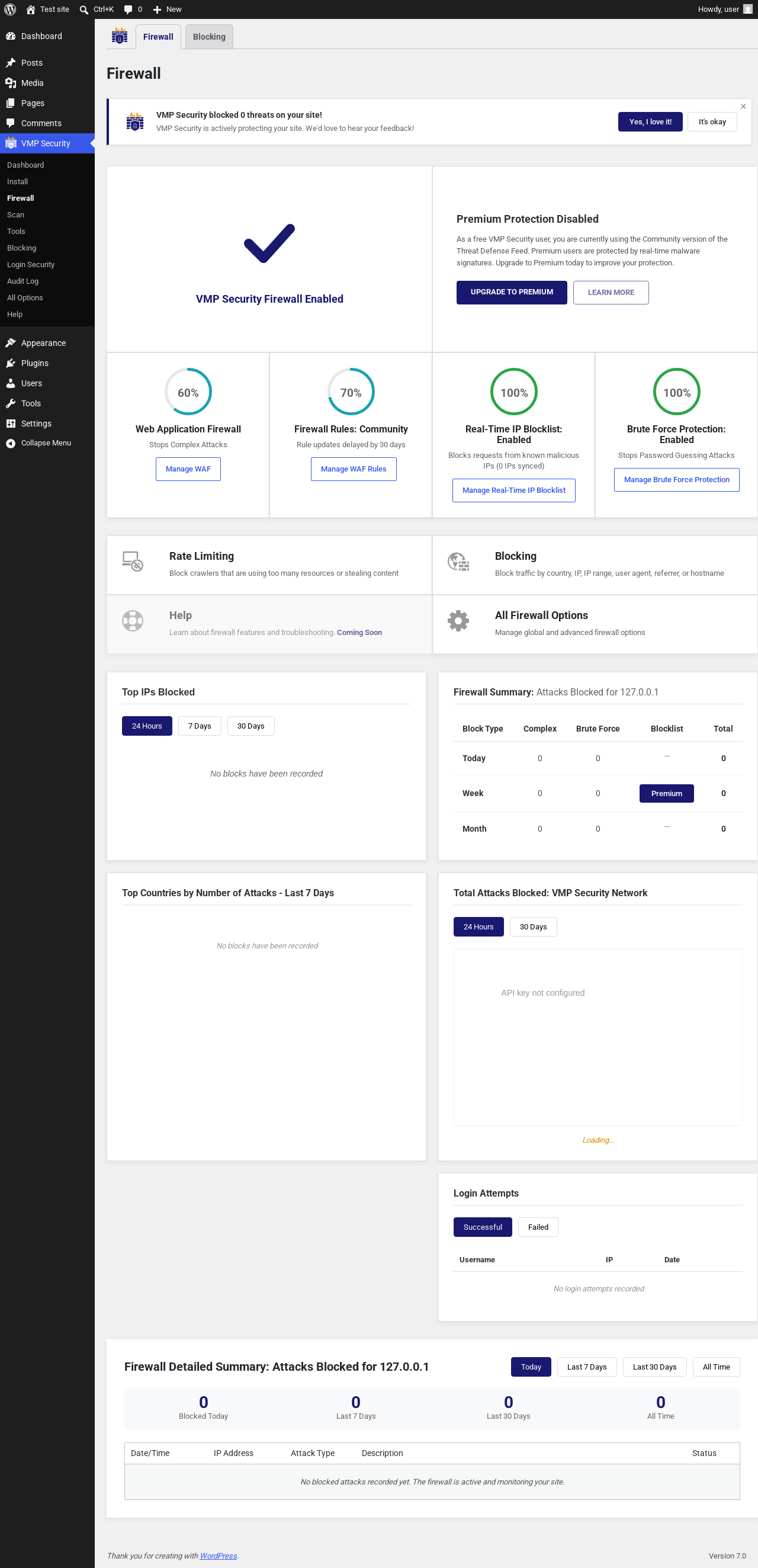Click the VMP Security castle icon in sidebar
The height and width of the screenshot is (1568, 758).
[10, 143]
